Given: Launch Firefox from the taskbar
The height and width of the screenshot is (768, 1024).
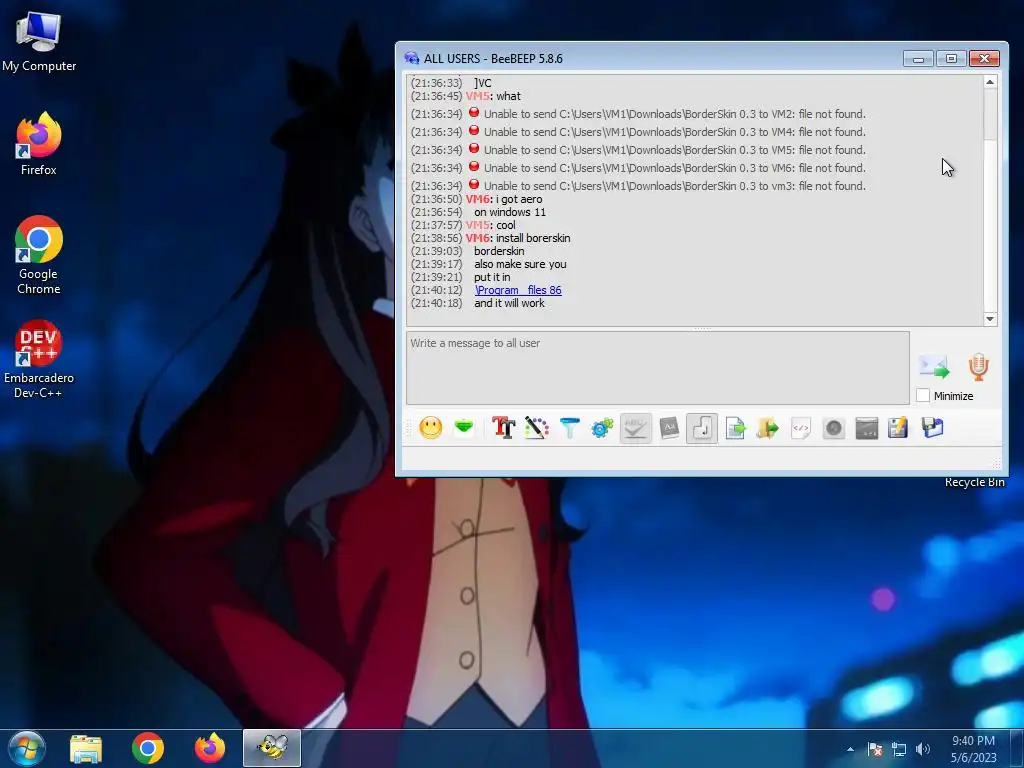Looking at the screenshot, I should 210,748.
